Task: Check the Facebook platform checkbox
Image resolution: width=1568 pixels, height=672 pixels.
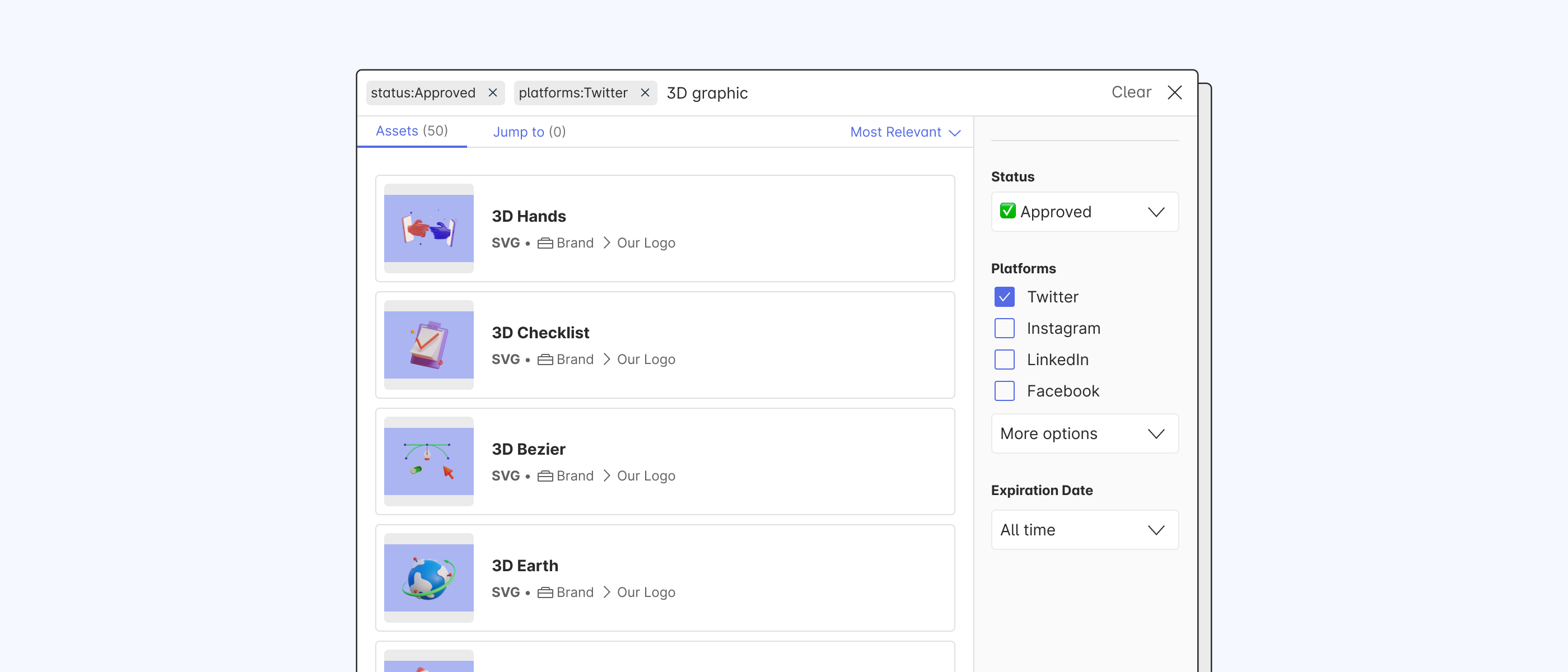Action: (x=1004, y=391)
